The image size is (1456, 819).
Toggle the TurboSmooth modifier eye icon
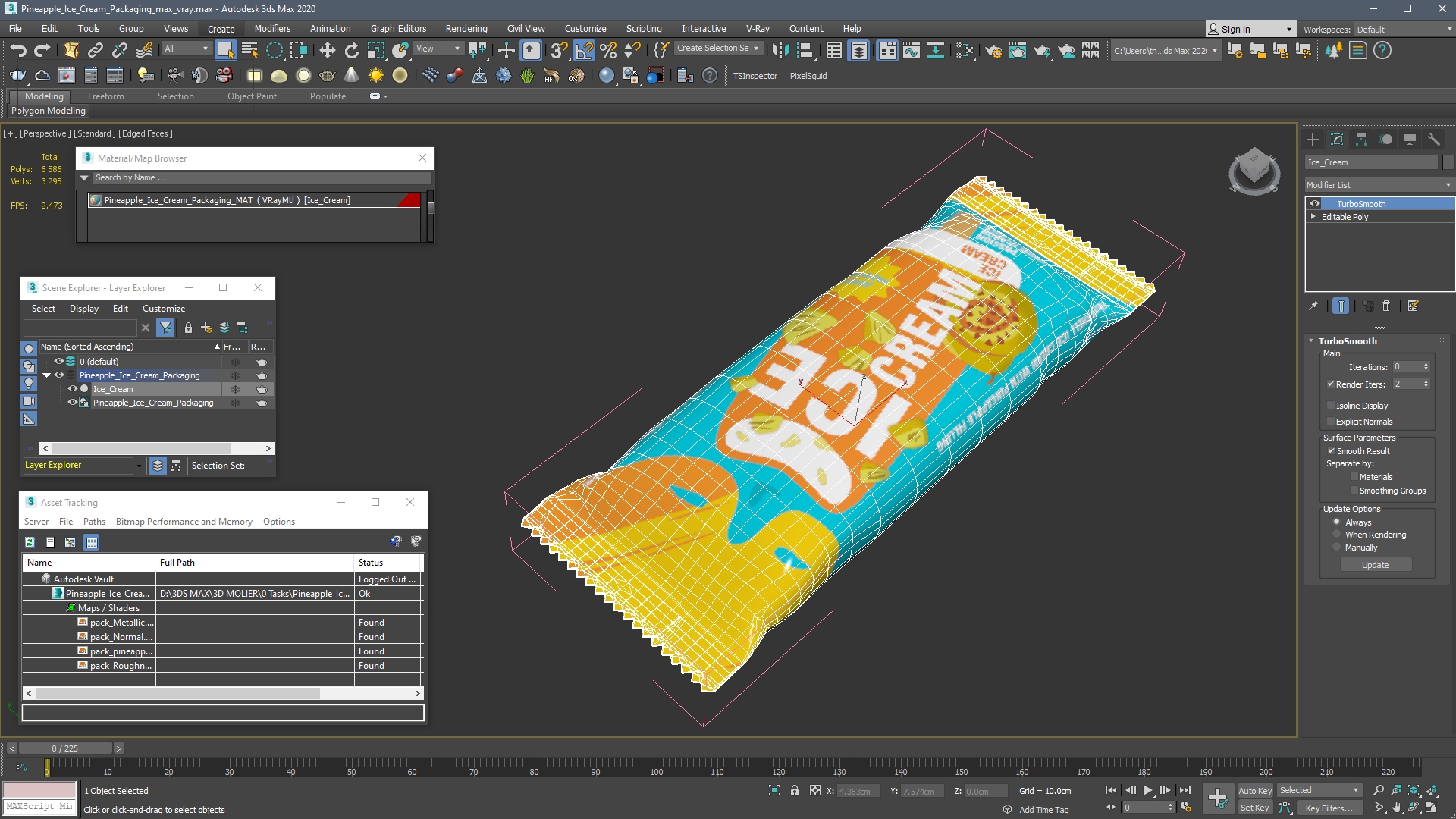(x=1315, y=204)
